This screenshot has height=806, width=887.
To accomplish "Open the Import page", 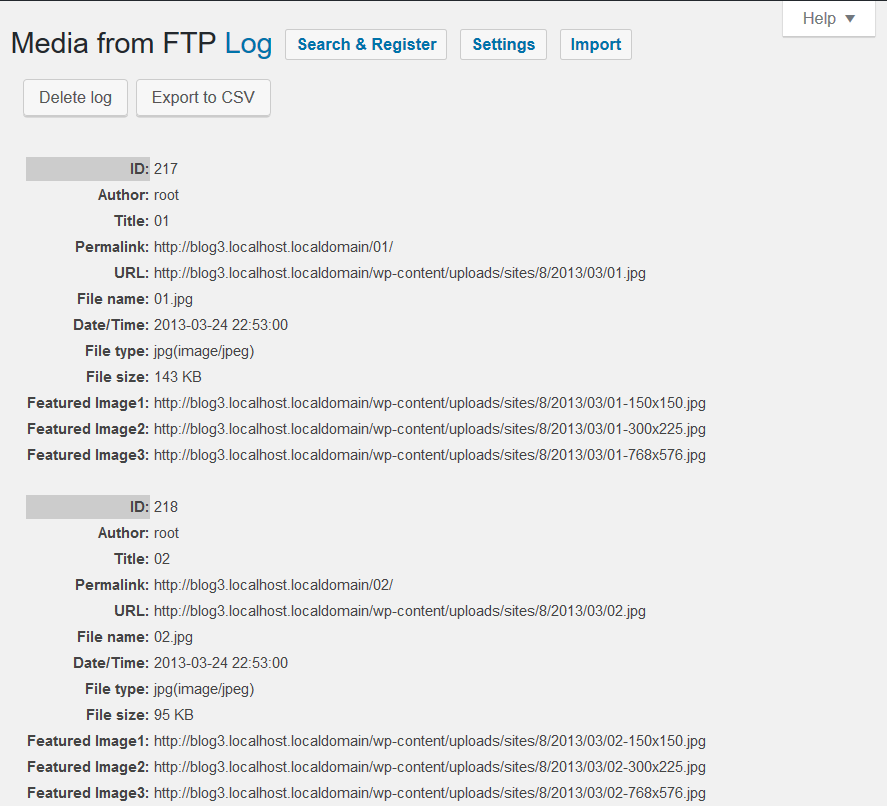I will (x=596, y=45).
